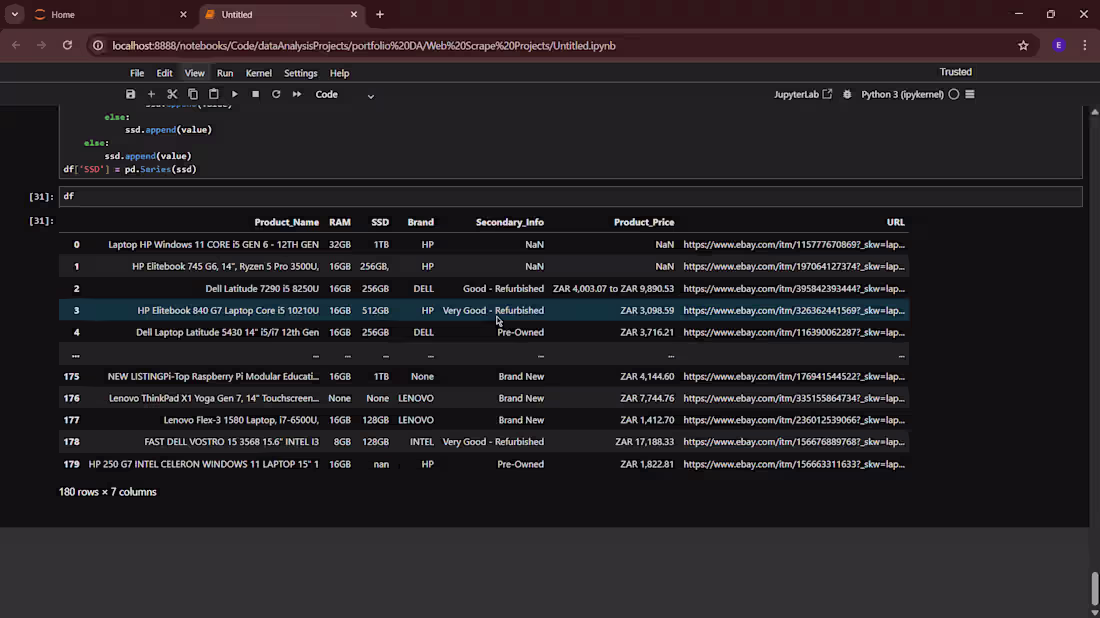Click the SSD column header
Image resolution: width=1100 pixels, height=618 pixels.
tap(380, 222)
